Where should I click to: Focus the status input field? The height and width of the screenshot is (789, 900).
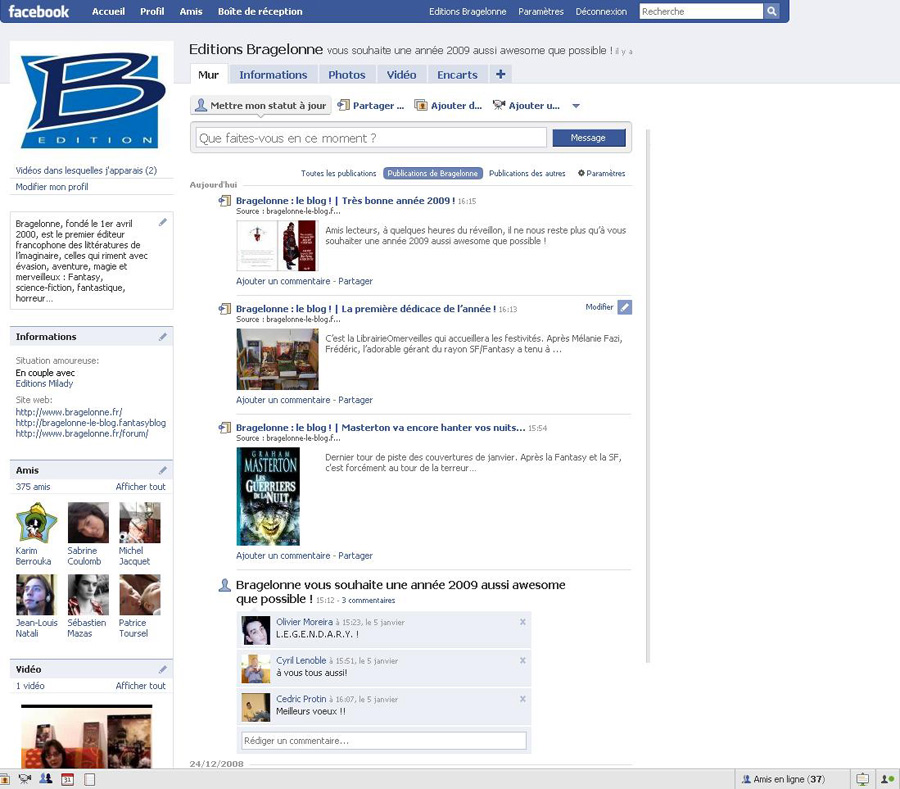tap(371, 138)
